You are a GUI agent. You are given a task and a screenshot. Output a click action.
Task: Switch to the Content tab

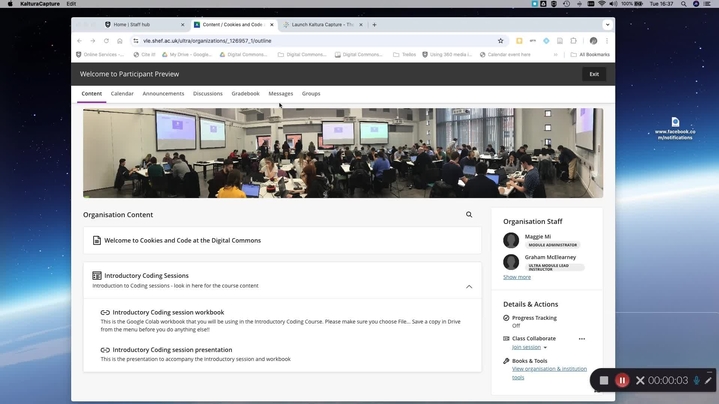92,94
